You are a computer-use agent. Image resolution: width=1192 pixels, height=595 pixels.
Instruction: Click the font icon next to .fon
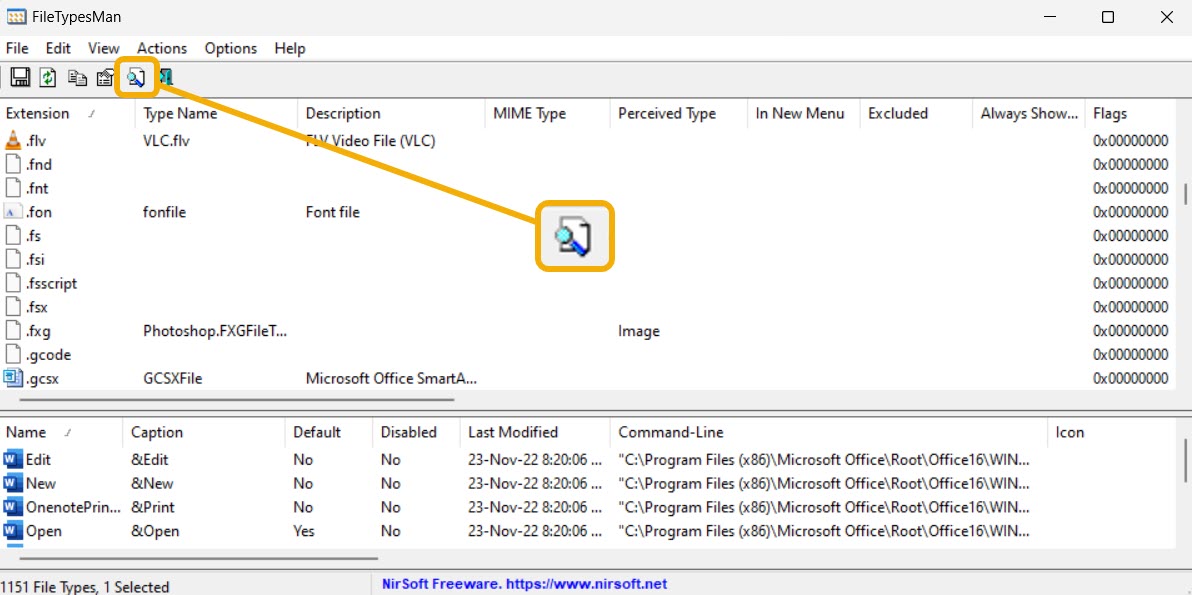click(x=12, y=211)
